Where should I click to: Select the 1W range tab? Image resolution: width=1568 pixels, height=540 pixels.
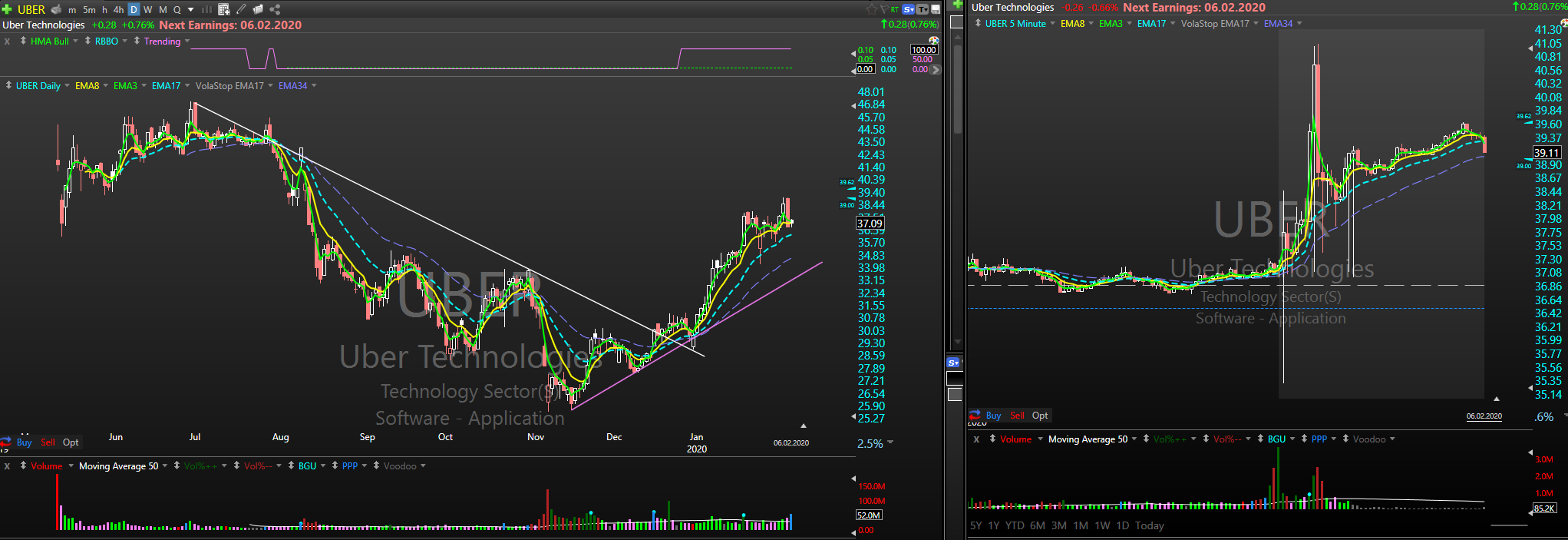click(1102, 525)
